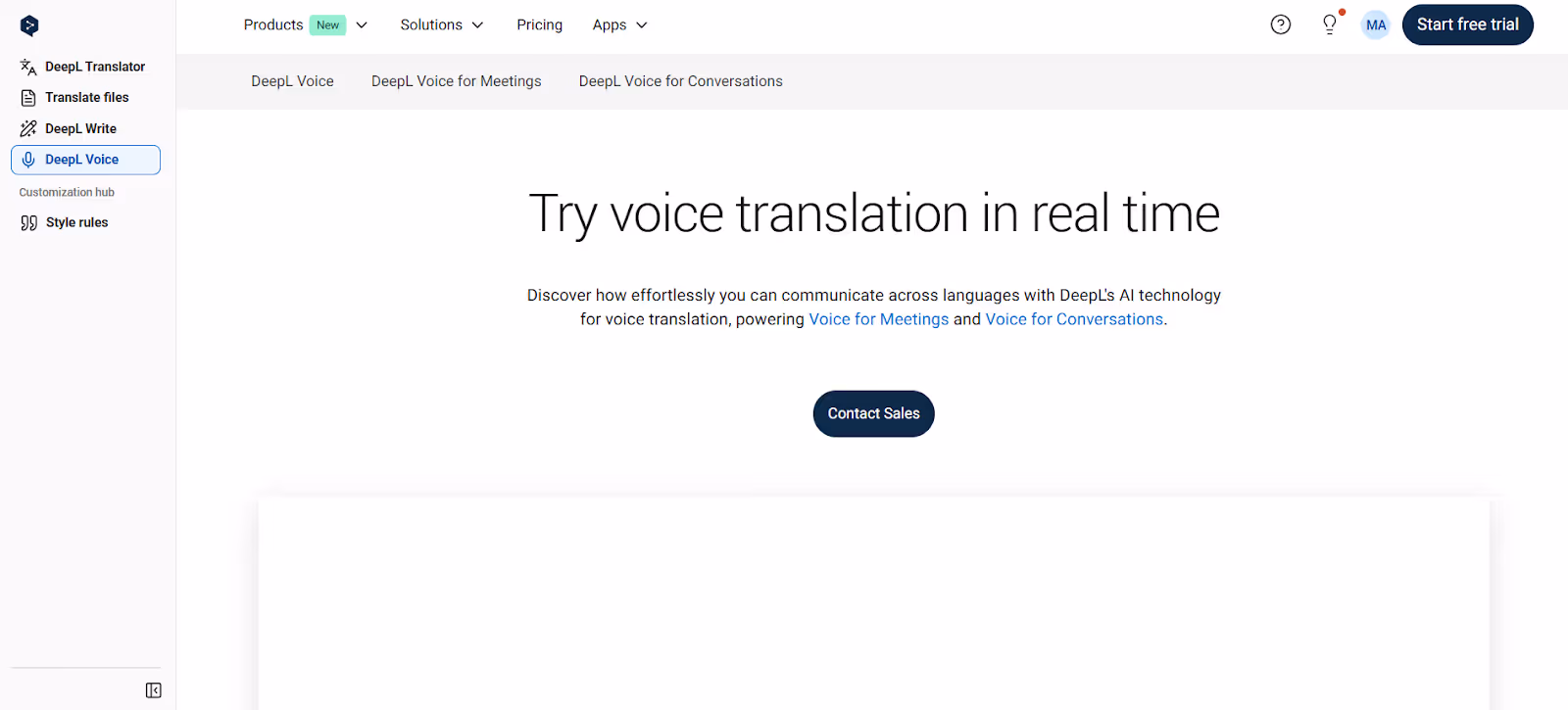Screen dimensions: 1568x710
Task: Click the Customization hub label
Action: [67, 193]
